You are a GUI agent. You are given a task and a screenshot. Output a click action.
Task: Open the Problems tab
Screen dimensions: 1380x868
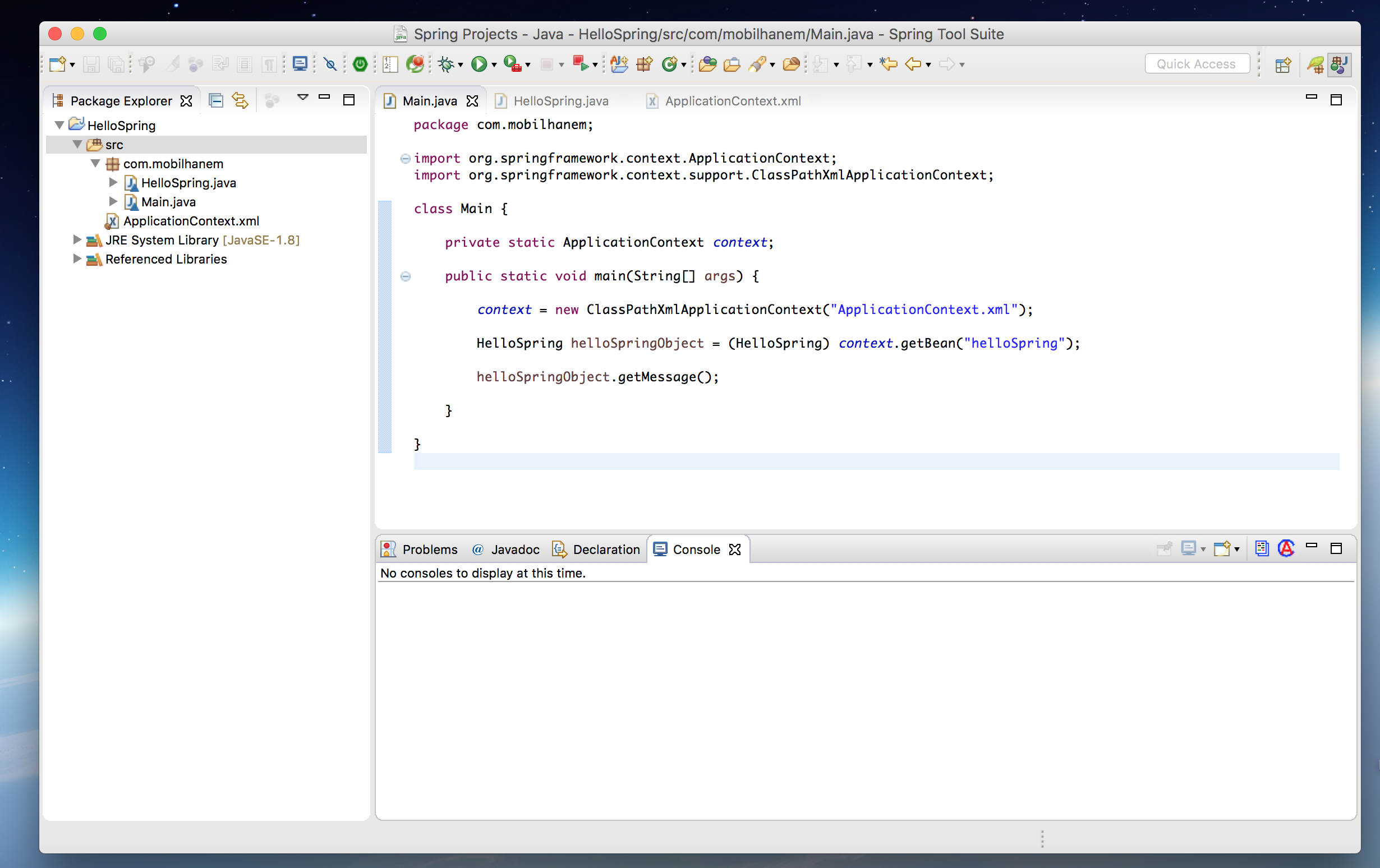420,550
